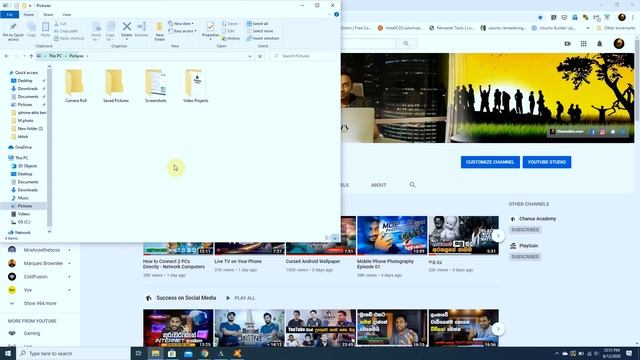Open the Explorer help icon

tap(336, 14)
